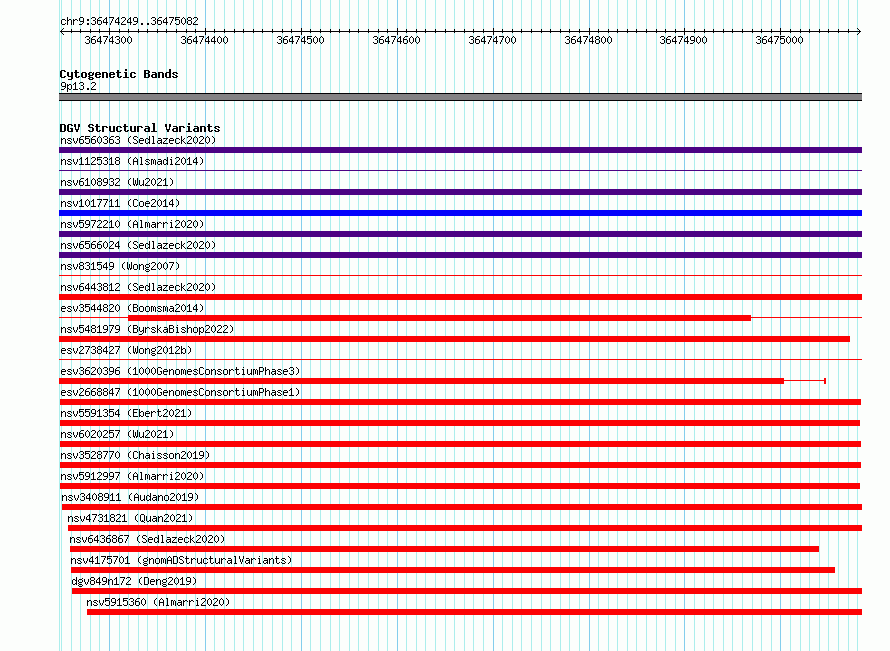Click the nsv831549 (Wong2007) label
The height and width of the screenshot is (651, 890).
120,266
